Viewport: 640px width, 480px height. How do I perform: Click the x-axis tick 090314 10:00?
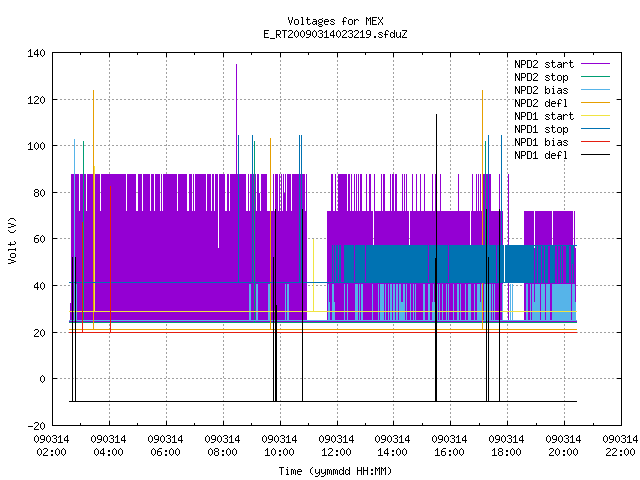coord(279,446)
